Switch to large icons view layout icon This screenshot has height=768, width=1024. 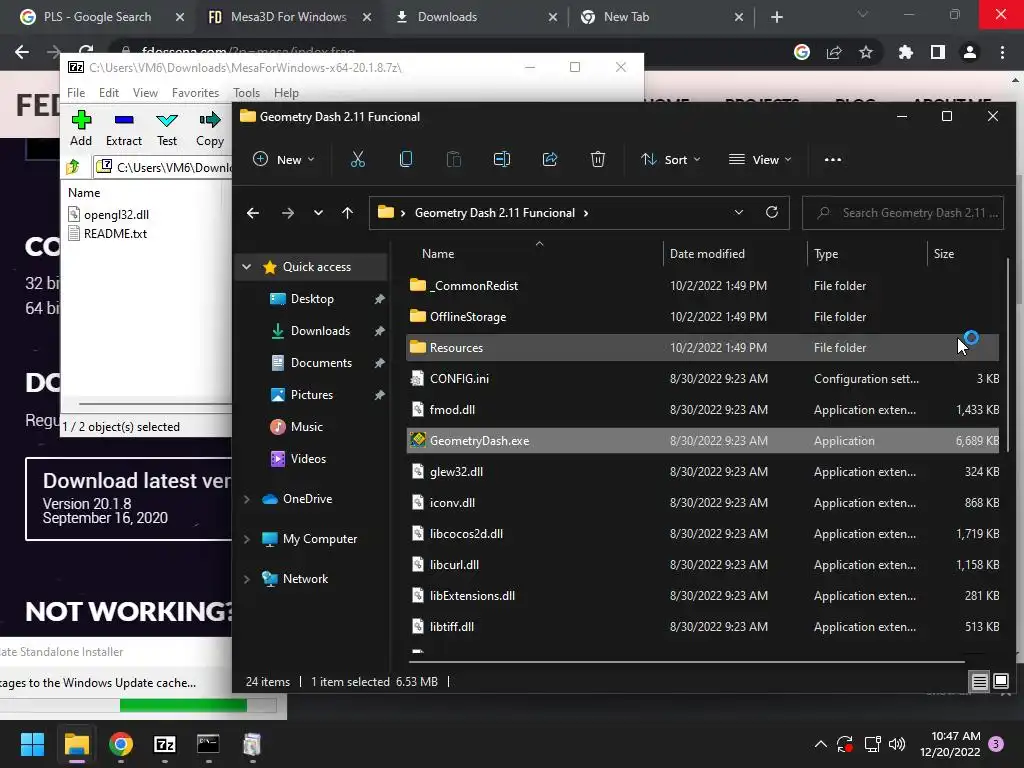[x=1000, y=682]
